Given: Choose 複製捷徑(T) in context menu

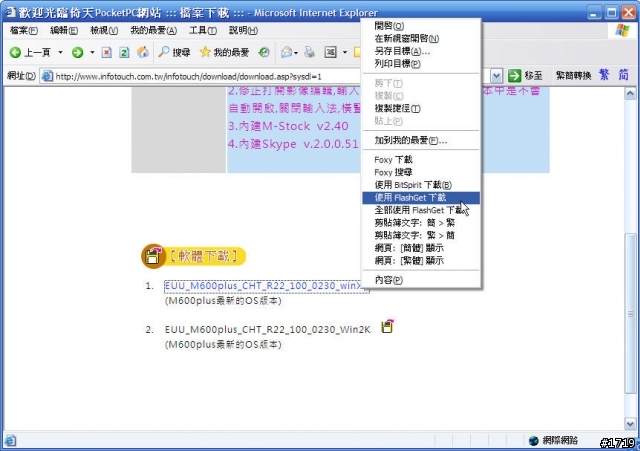Looking at the screenshot, I should (x=421, y=109).
